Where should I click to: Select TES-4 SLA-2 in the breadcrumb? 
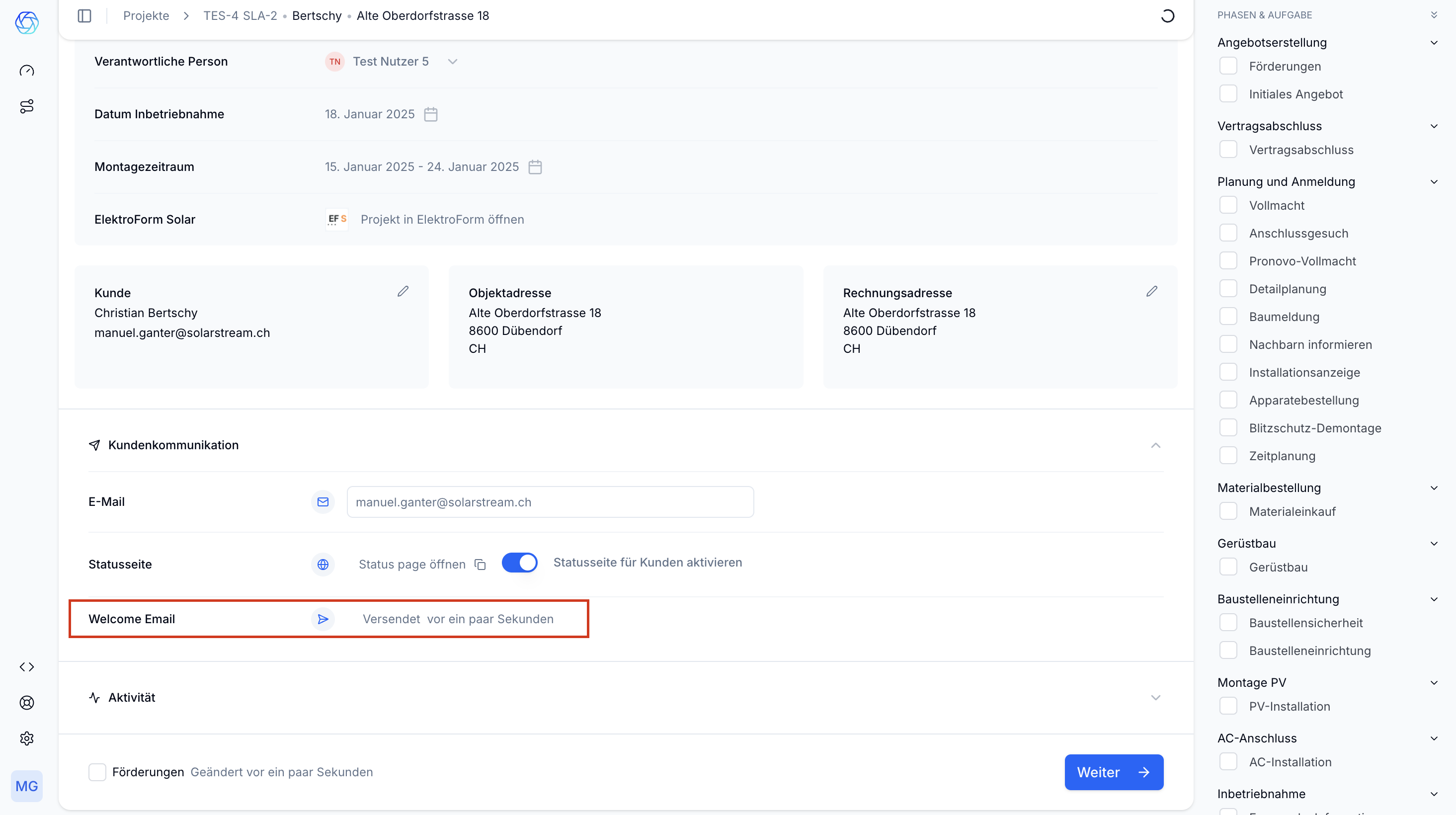click(240, 16)
